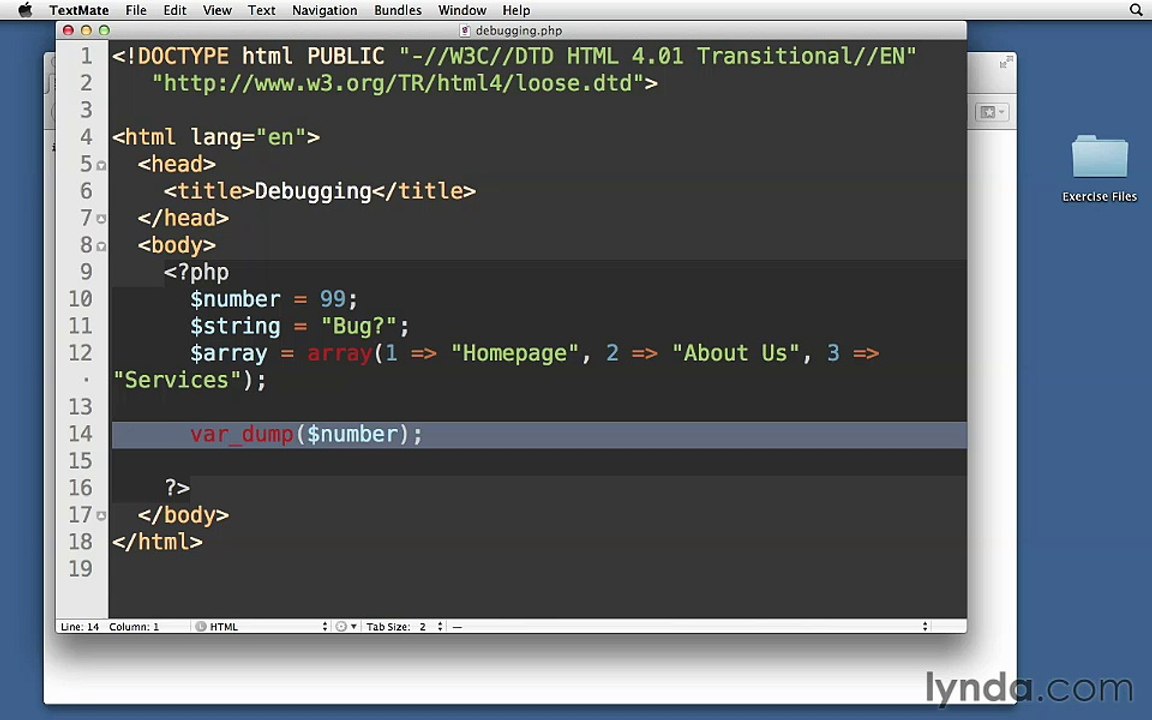Click the lang="en" attribute on line 4
This screenshot has width=1152, height=720.
248,137
